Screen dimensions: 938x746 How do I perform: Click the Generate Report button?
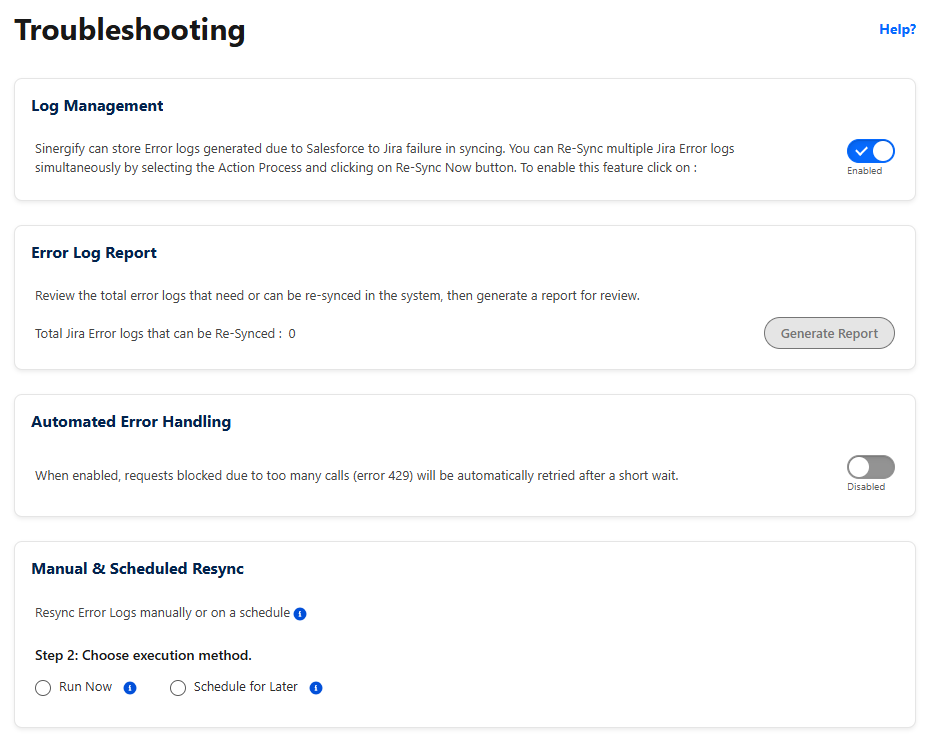(829, 333)
